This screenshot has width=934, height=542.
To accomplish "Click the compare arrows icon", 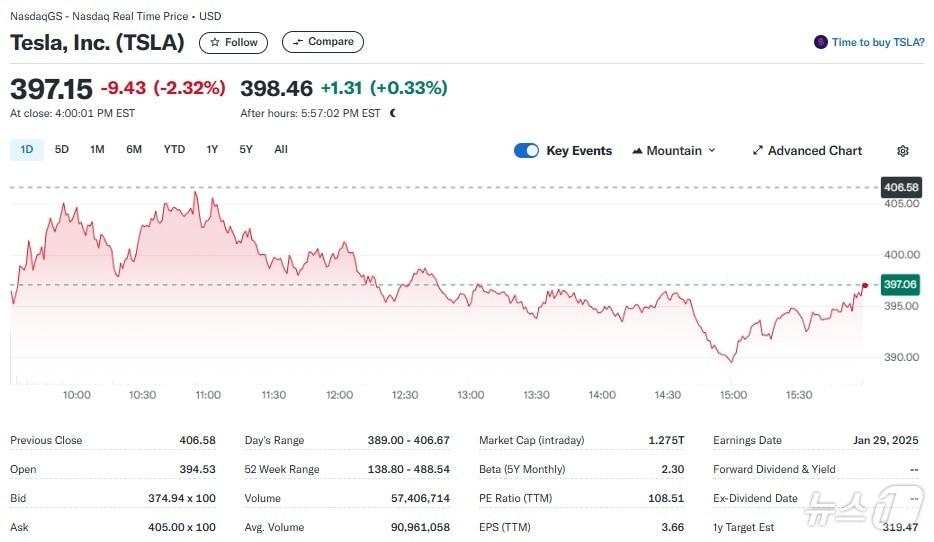I will pos(297,42).
